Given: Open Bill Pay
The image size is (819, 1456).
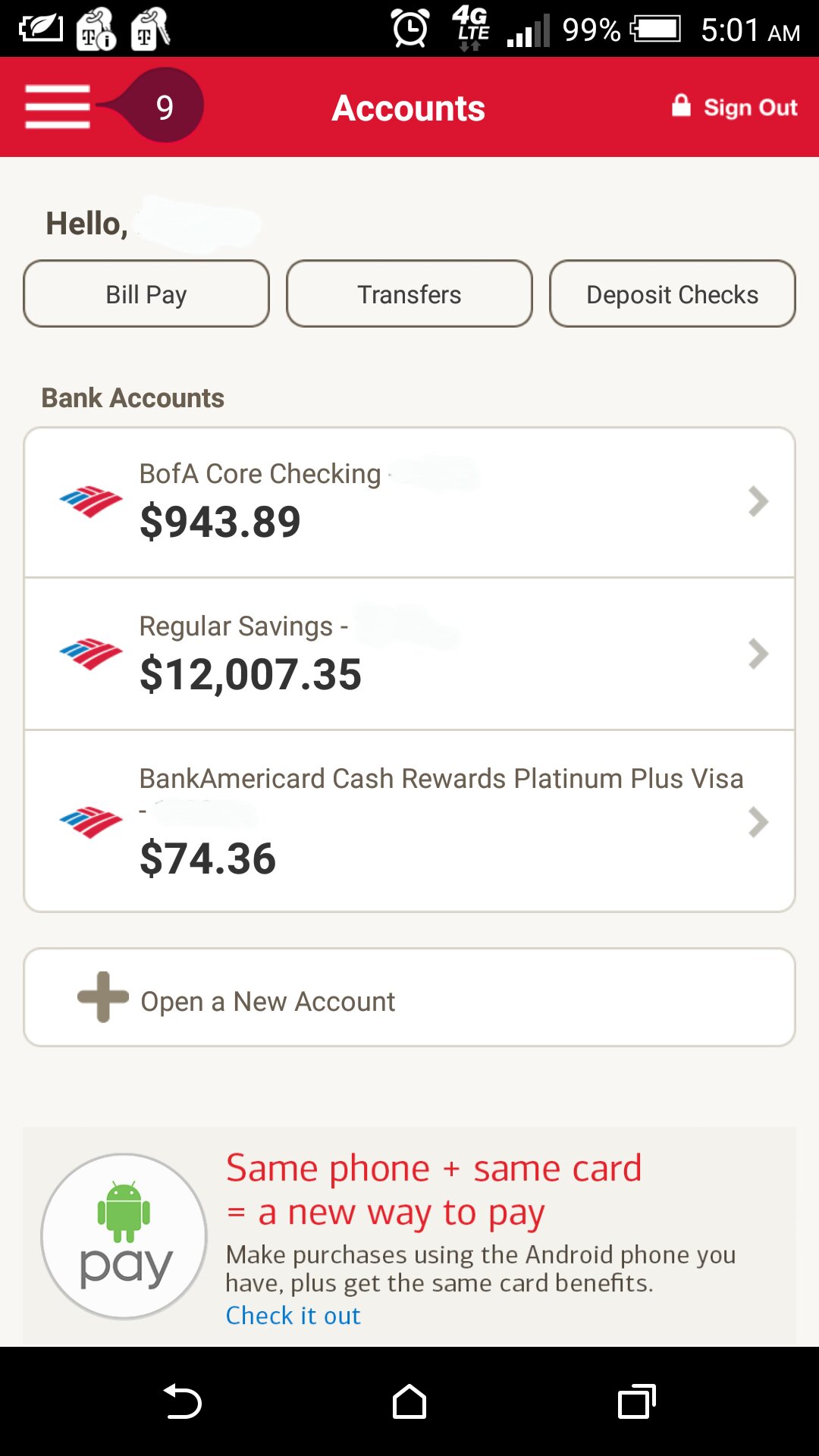Looking at the screenshot, I should (x=146, y=294).
